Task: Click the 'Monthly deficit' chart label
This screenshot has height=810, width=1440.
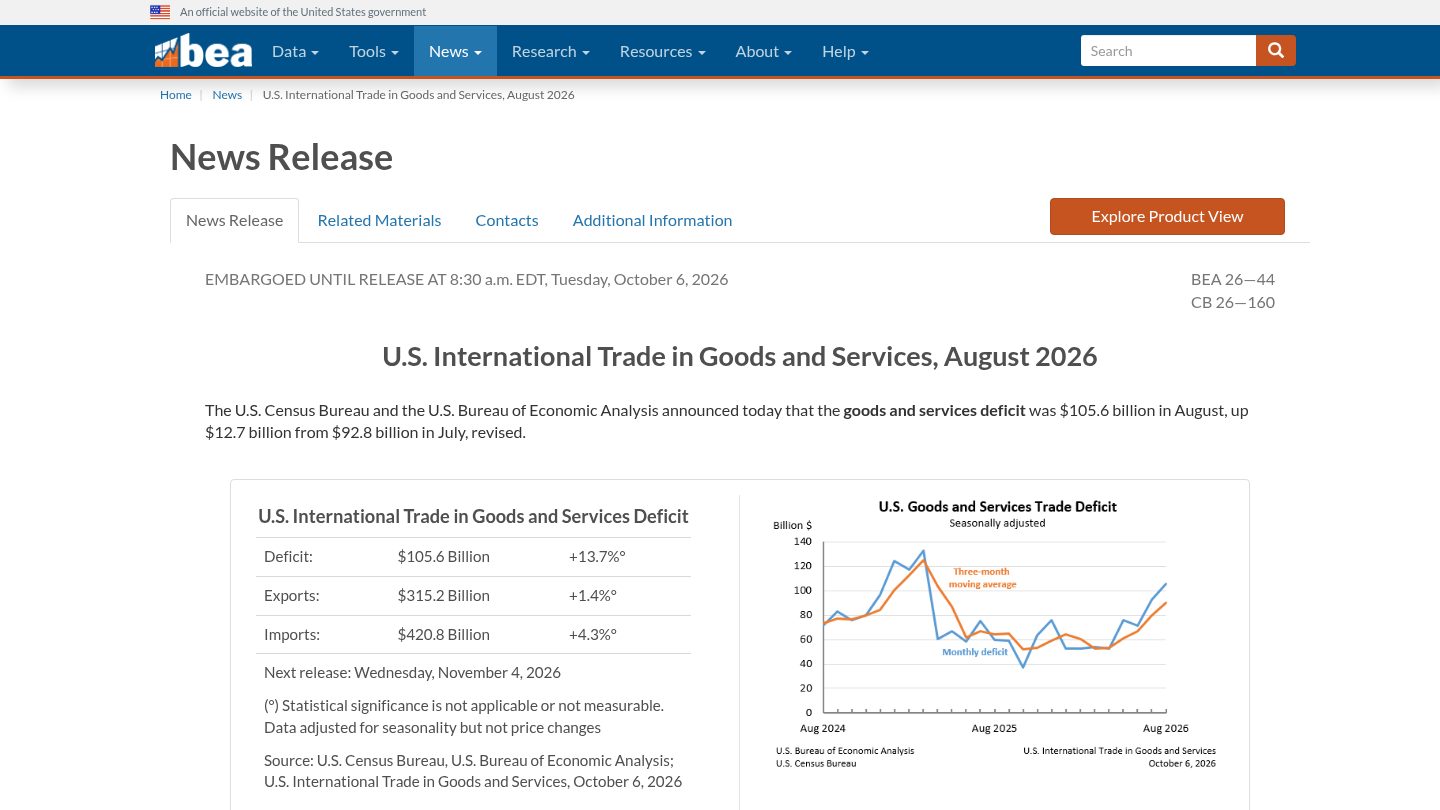Action: 975,652
